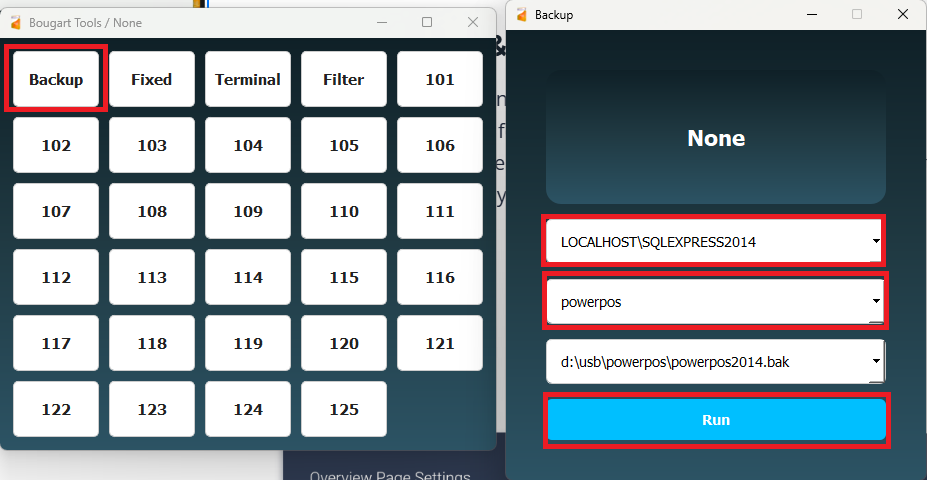
Task: Open the Filter tool
Action: tap(344, 79)
